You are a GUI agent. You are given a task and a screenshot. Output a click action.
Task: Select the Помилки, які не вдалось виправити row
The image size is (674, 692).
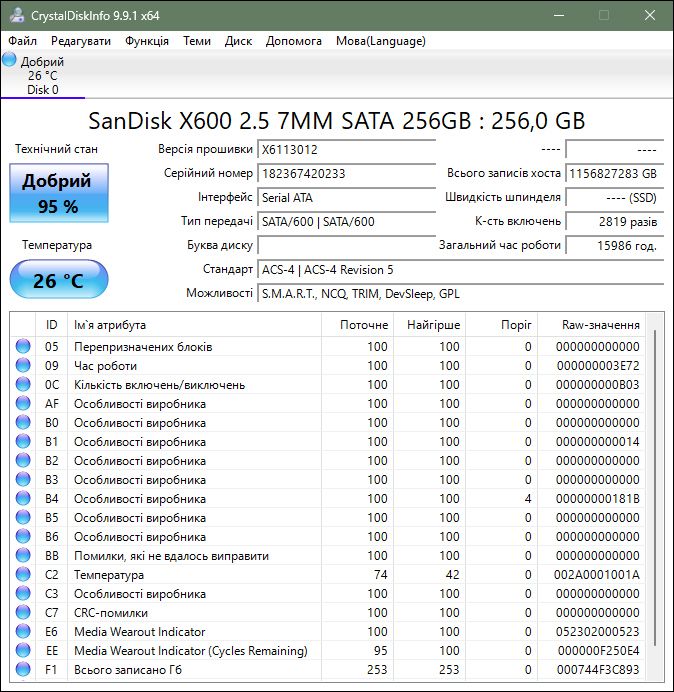click(327, 556)
